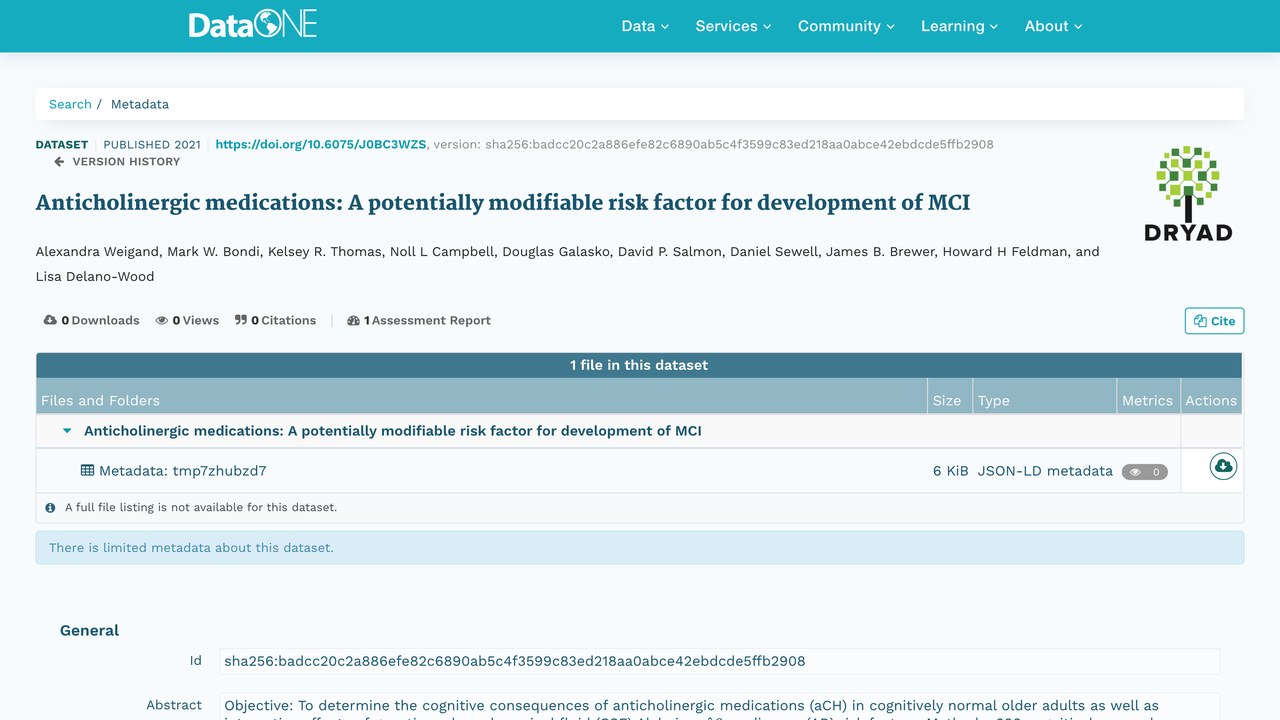Click the file views metric badge
Image resolution: width=1280 pixels, height=720 pixels.
click(1144, 472)
